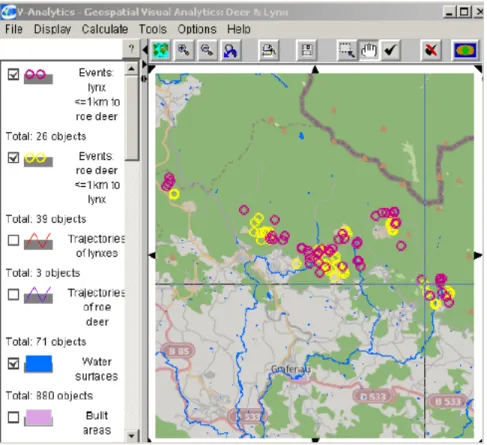Enable Trajectories of lynxes layer
The height and width of the screenshot is (445, 487).
point(13,240)
